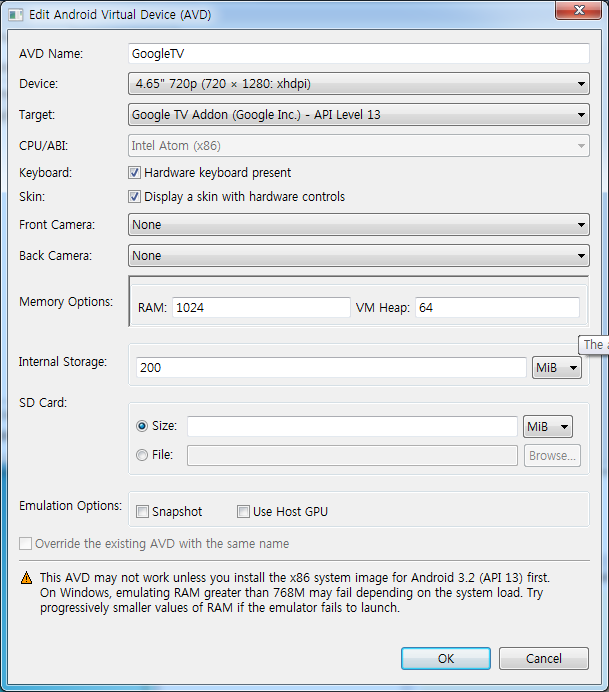Click the 'Skin:' label
The height and width of the screenshot is (692, 609).
point(32,196)
